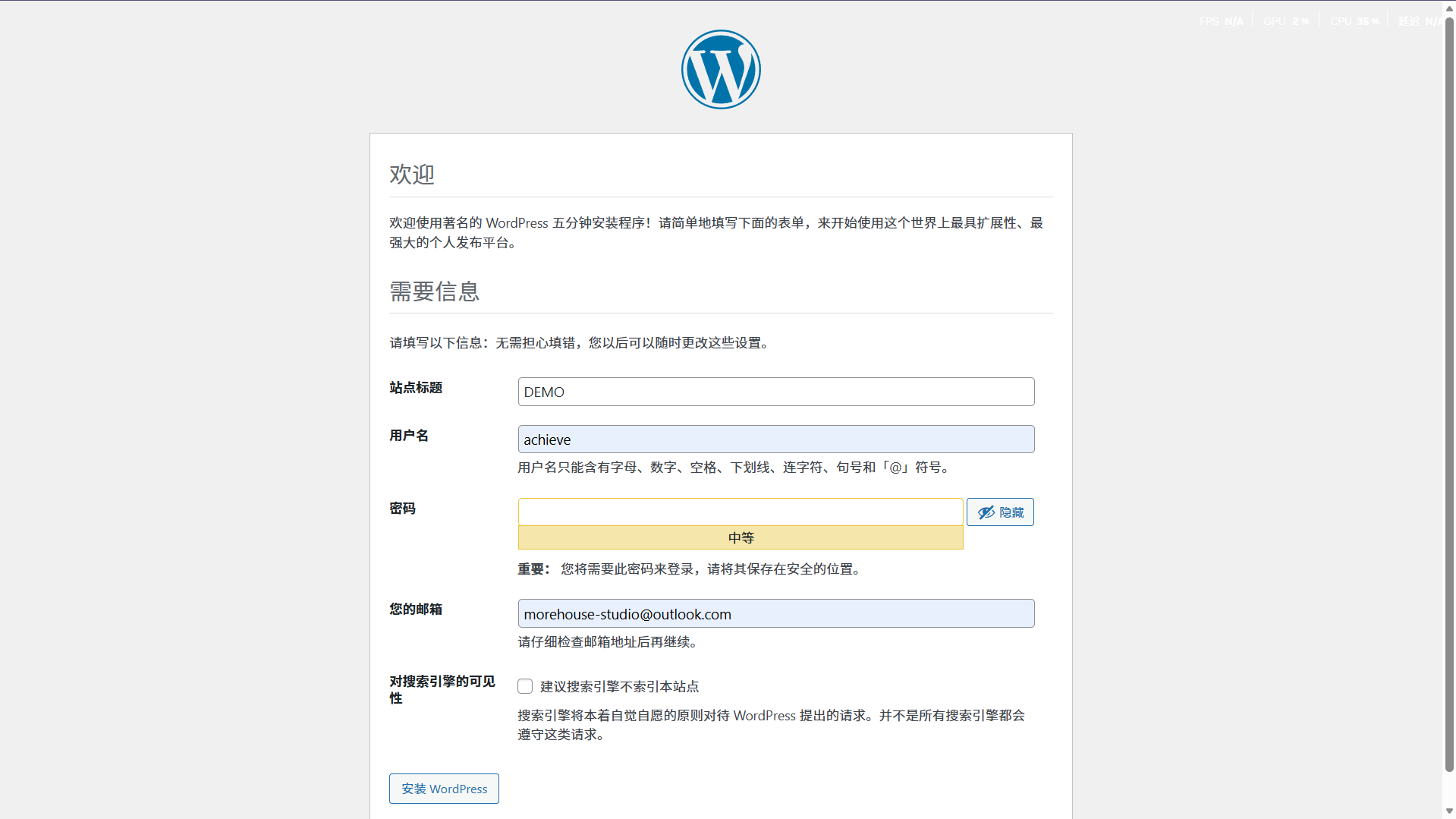The height and width of the screenshot is (819, 1456).
Task: Click the 延迟 latency indicator
Action: 1420,20
